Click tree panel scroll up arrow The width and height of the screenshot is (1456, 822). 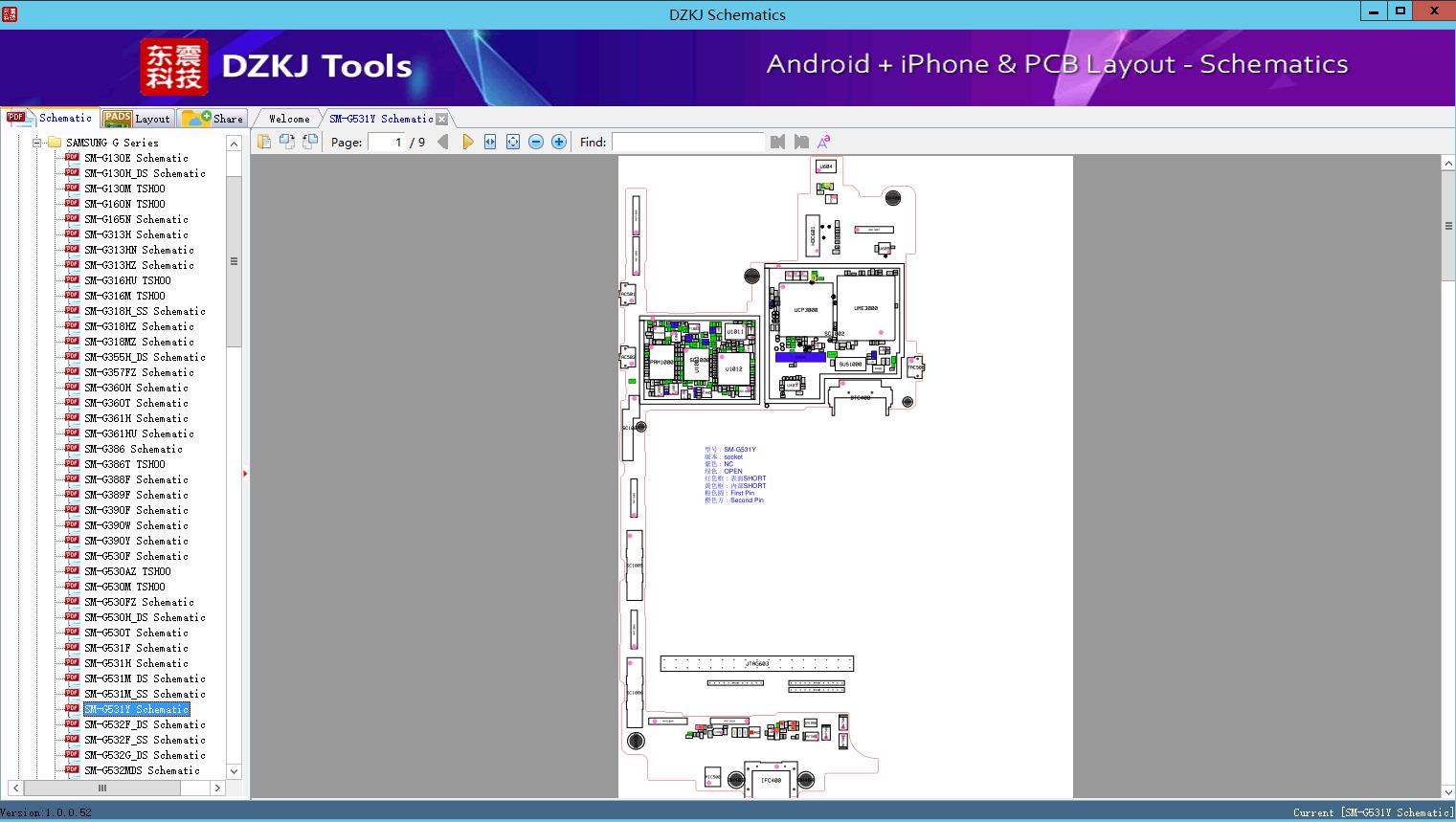pyautogui.click(x=234, y=144)
